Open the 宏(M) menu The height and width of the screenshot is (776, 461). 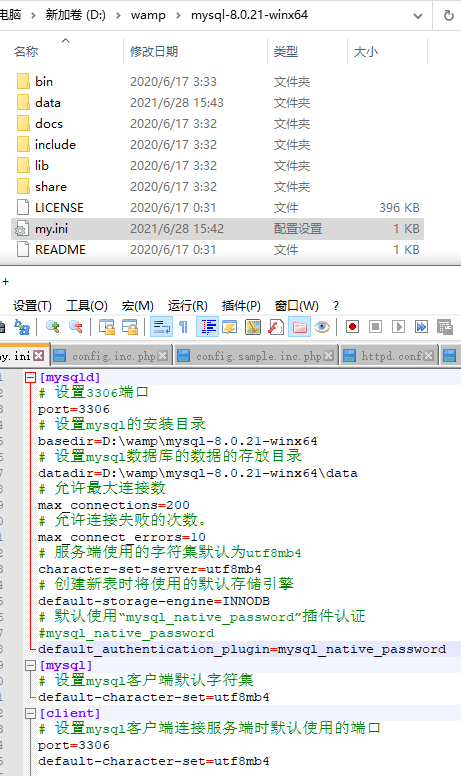pos(138,306)
